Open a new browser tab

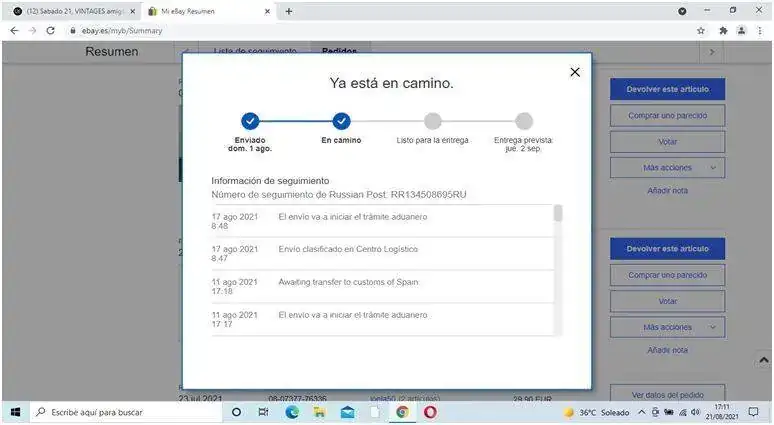tap(289, 11)
